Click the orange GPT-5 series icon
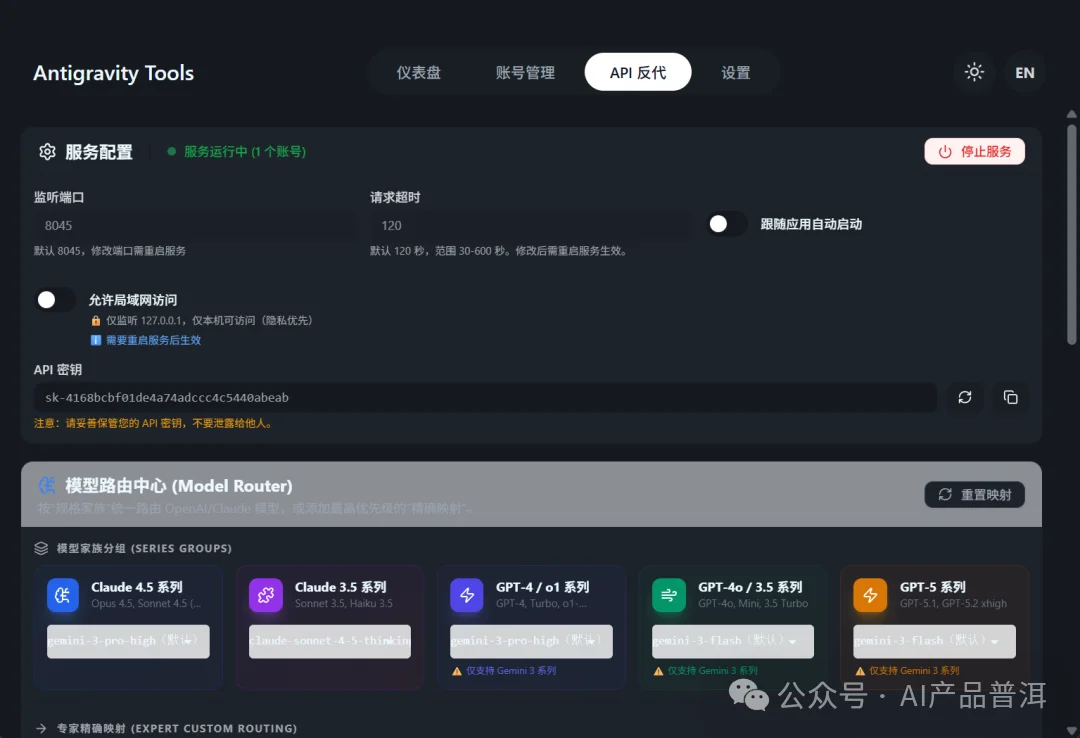Screen dimensions: 1080x738 point(869,595)
